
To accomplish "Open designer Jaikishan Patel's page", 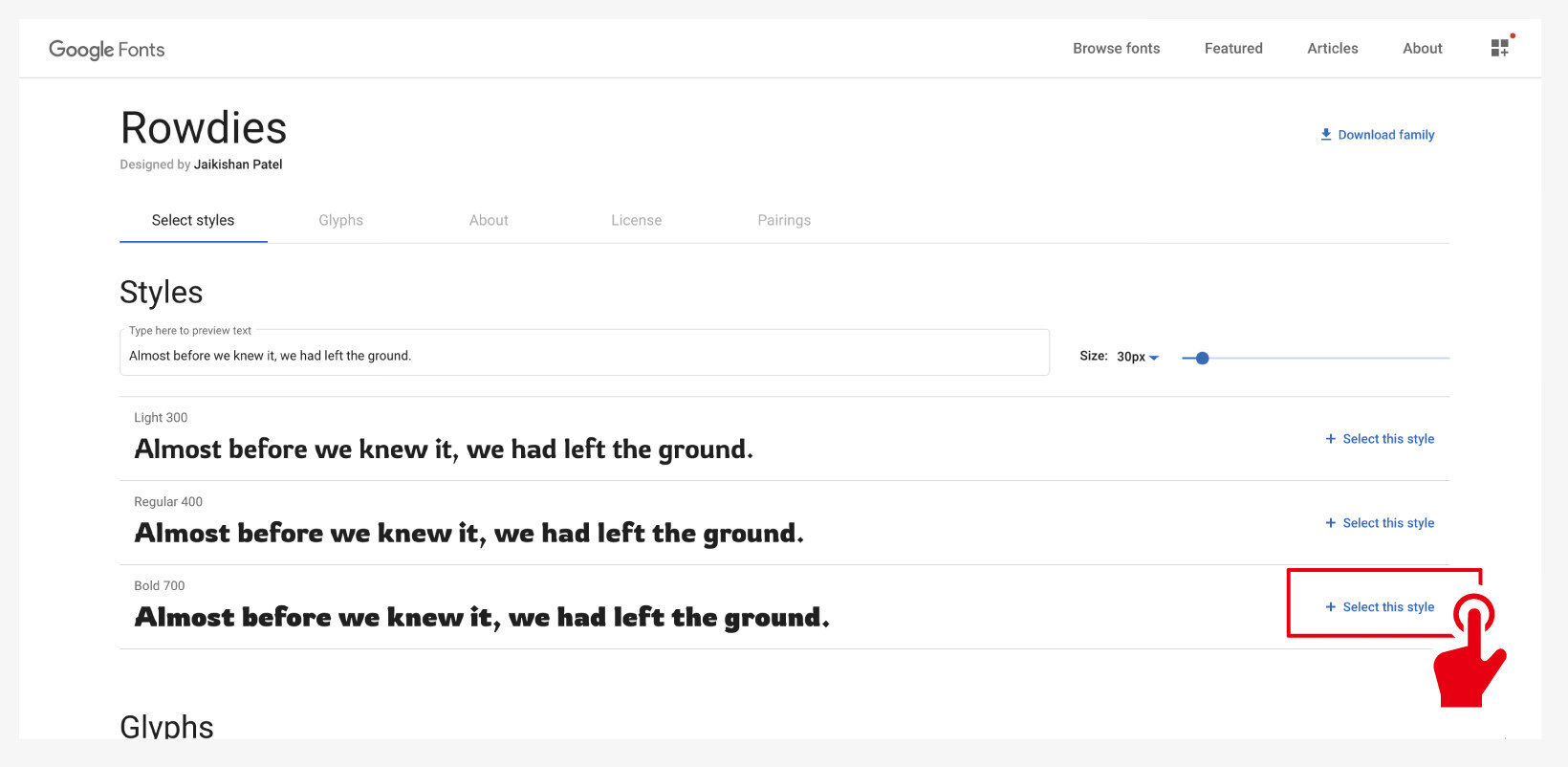I will pos(238,164).
